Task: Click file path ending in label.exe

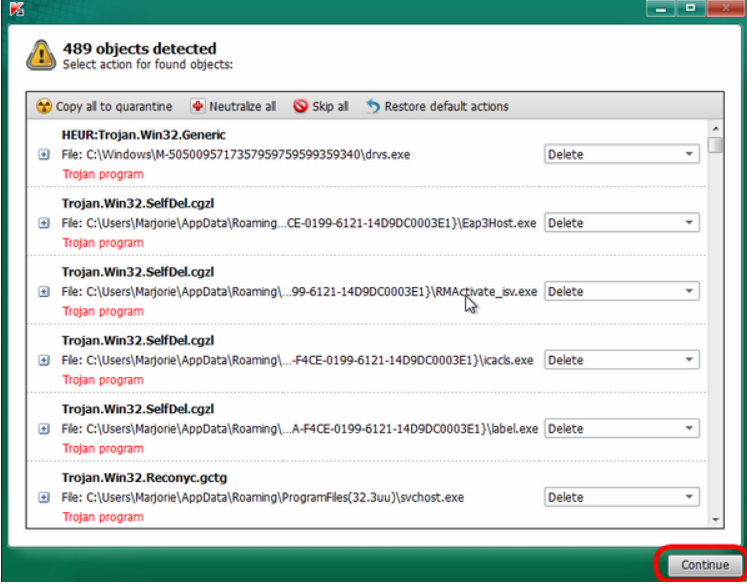Action: (x=300, y=429)
